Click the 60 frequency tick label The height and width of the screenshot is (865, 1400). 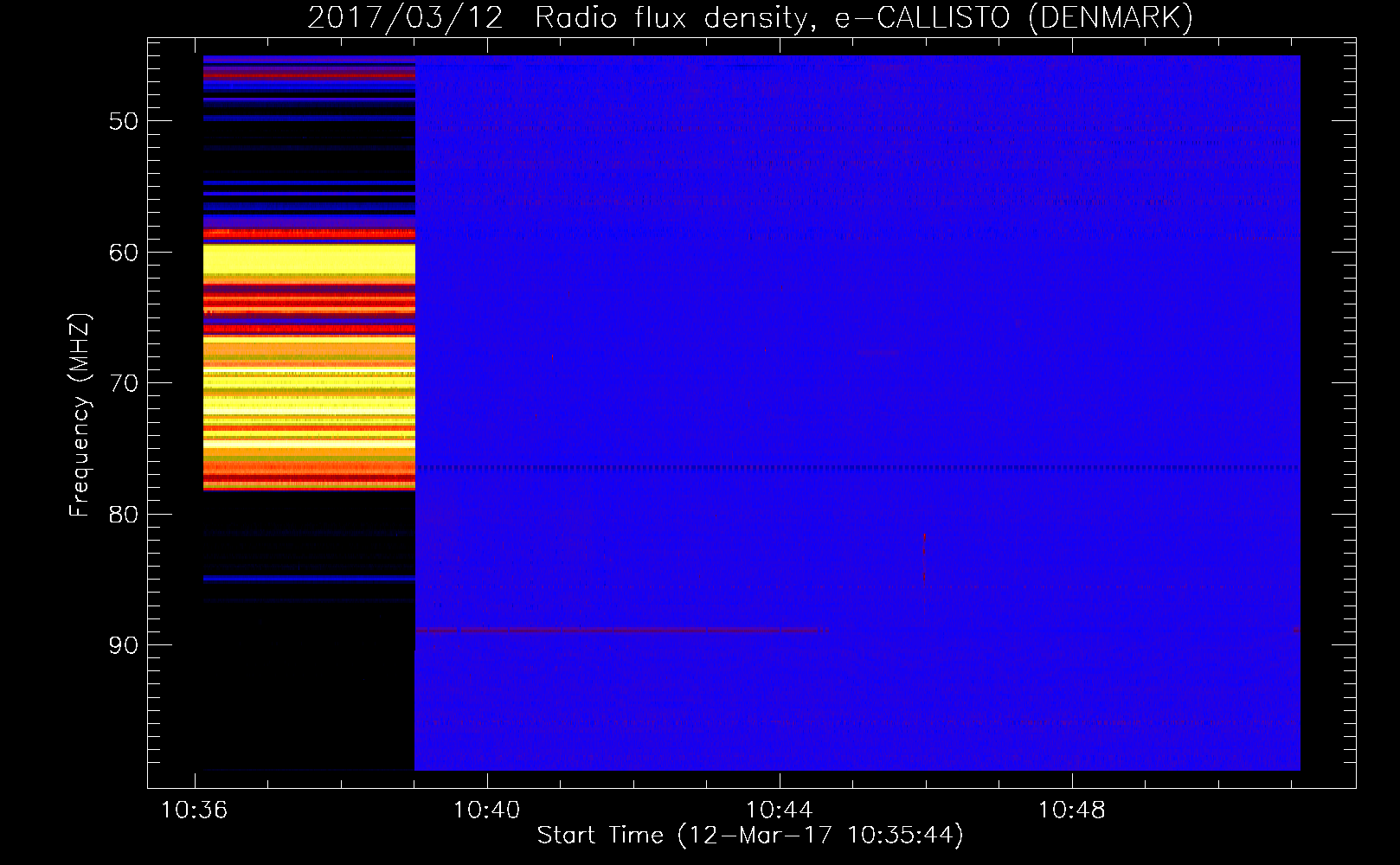tap(124, 253)
